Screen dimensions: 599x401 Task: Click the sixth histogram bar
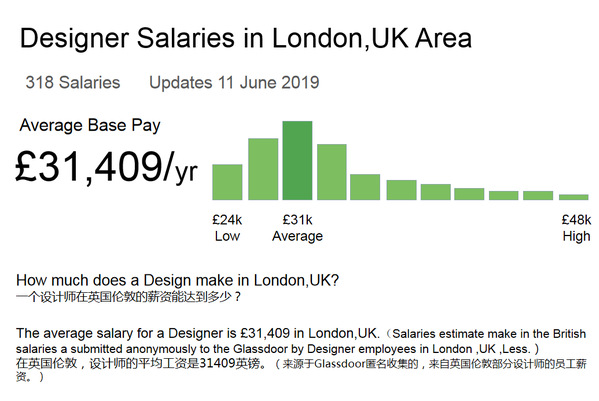tap(401, 190)
